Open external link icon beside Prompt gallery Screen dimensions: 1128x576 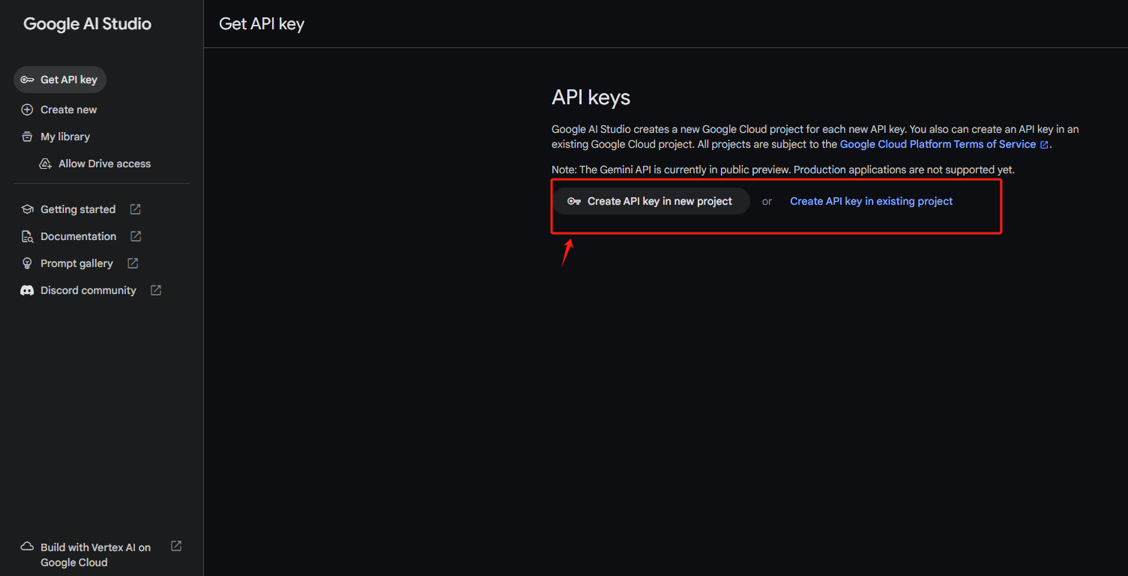133,263
